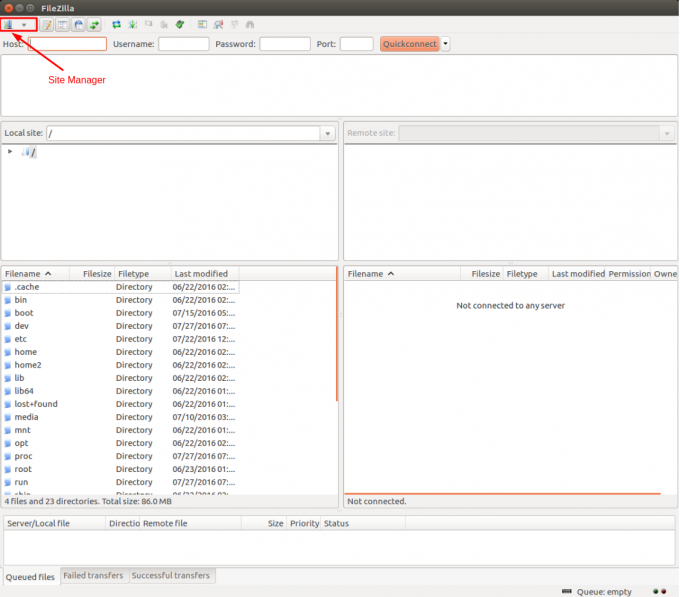Open the Site Manager icon
The height and width of the screenshot is (597, 680).
pos(9,25)
